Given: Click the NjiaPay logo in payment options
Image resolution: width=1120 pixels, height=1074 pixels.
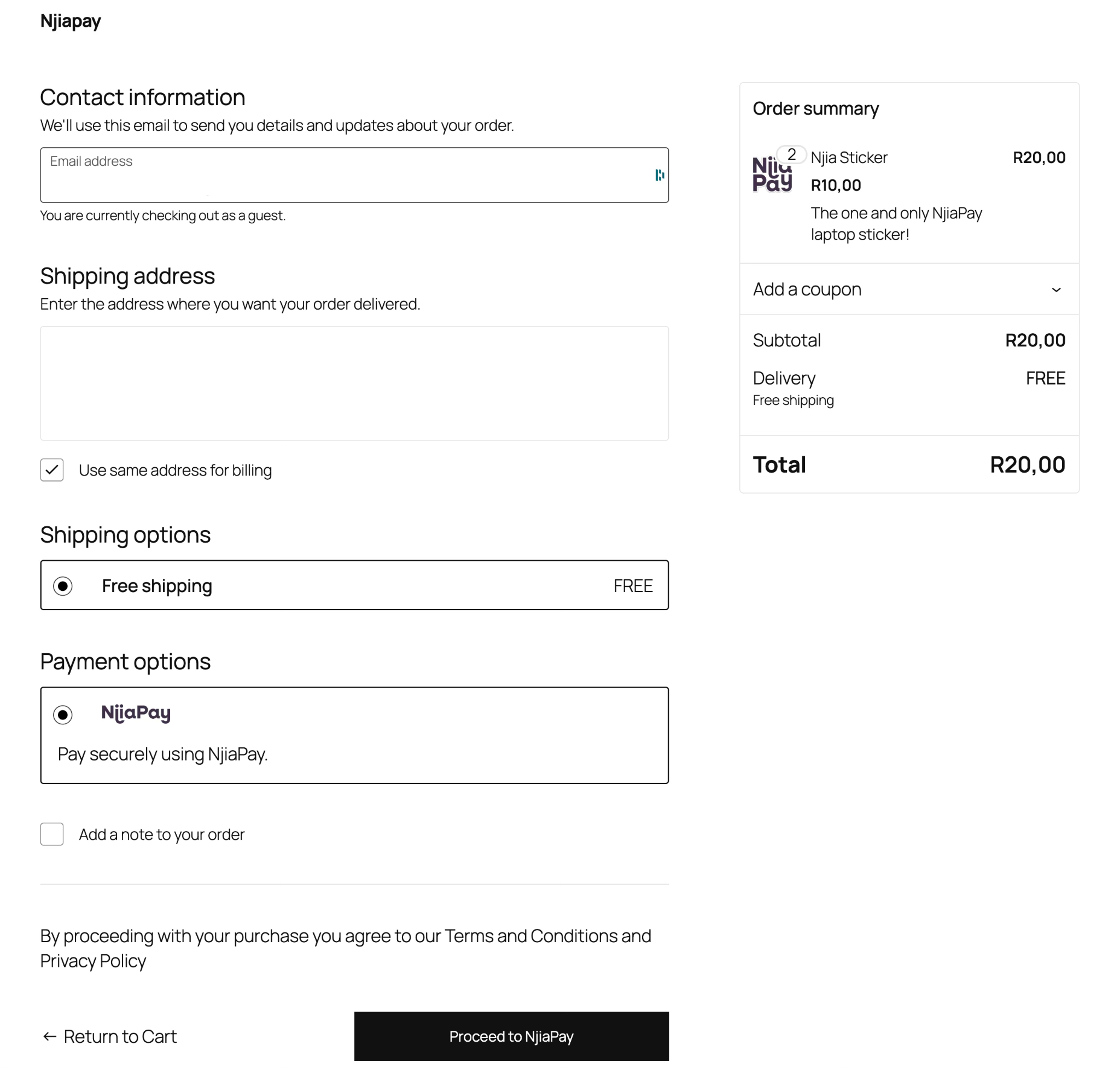Looking at the screenshot, I should (x=136, y=713).
